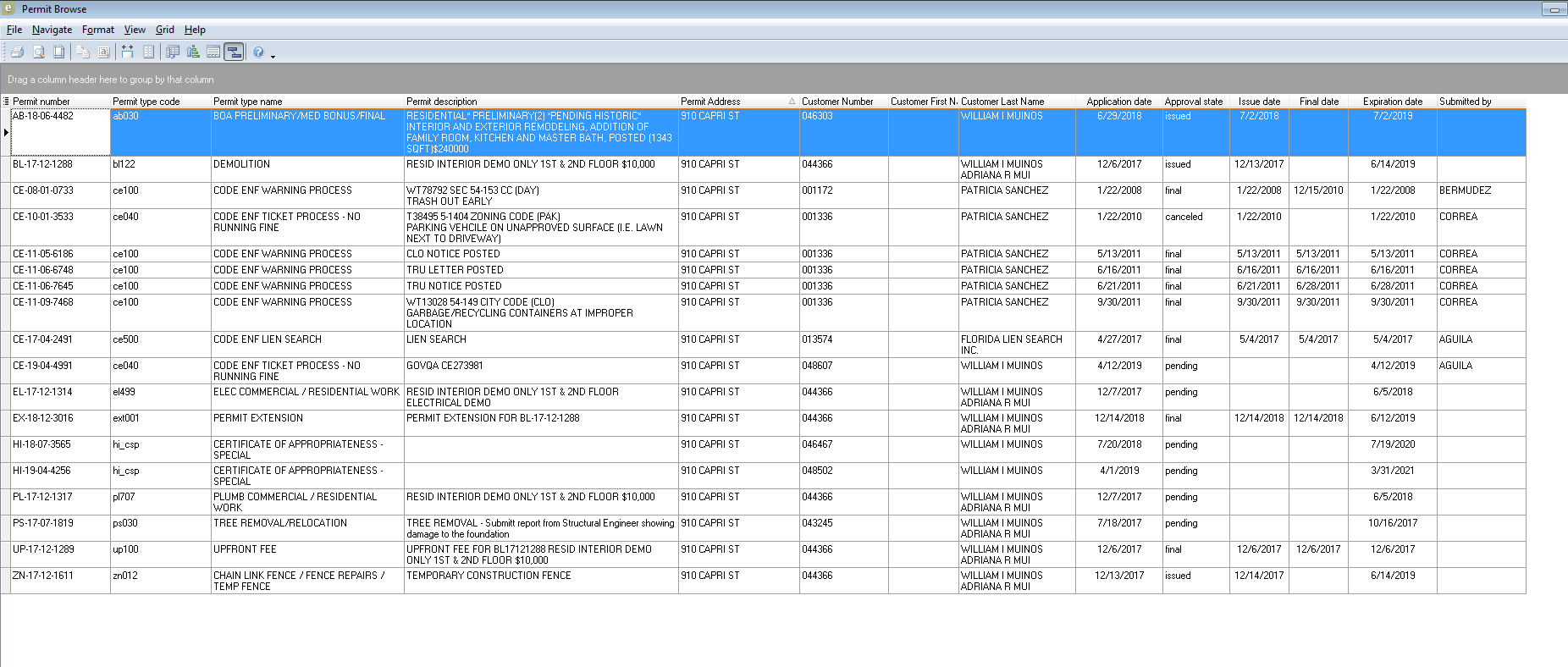Open the column list icon next to the arrows icon
This screenshot has width=1568, height=667.
point(148,52)
